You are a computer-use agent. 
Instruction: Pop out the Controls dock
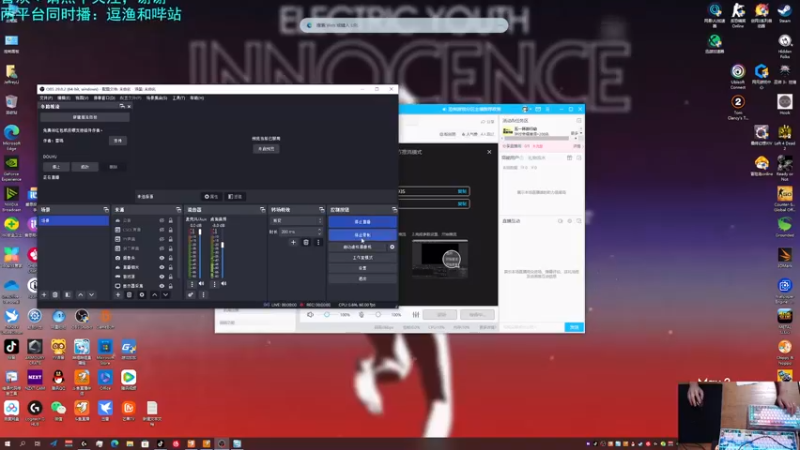tap(394, 210)
